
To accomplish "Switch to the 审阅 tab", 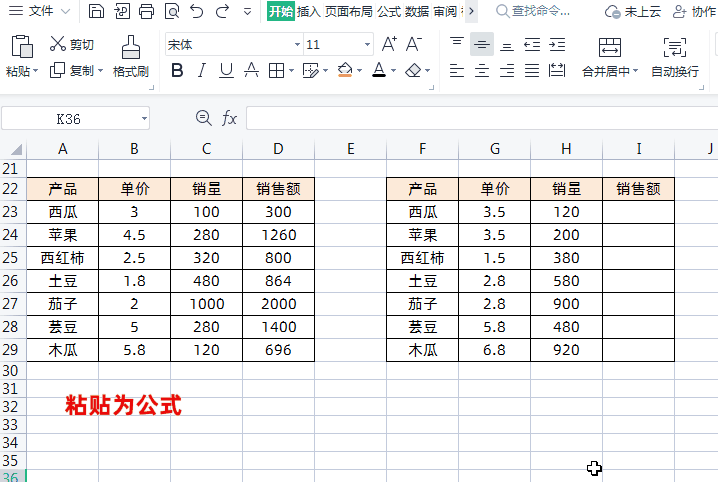I will pos(445,11).
